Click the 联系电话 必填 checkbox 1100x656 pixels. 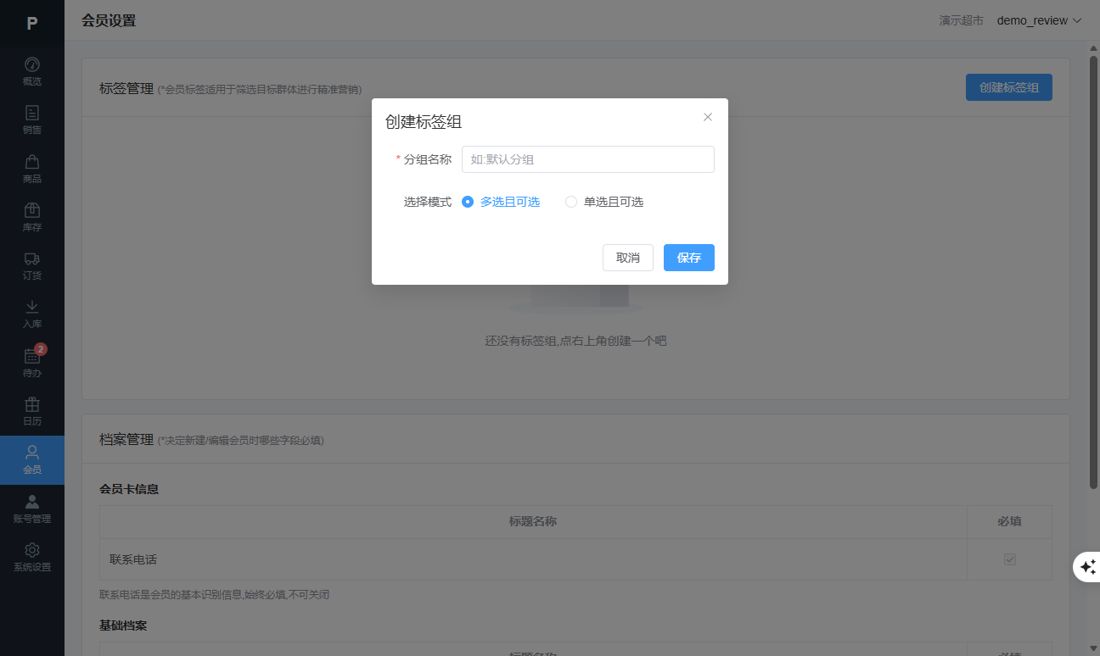coord(1010,559)
